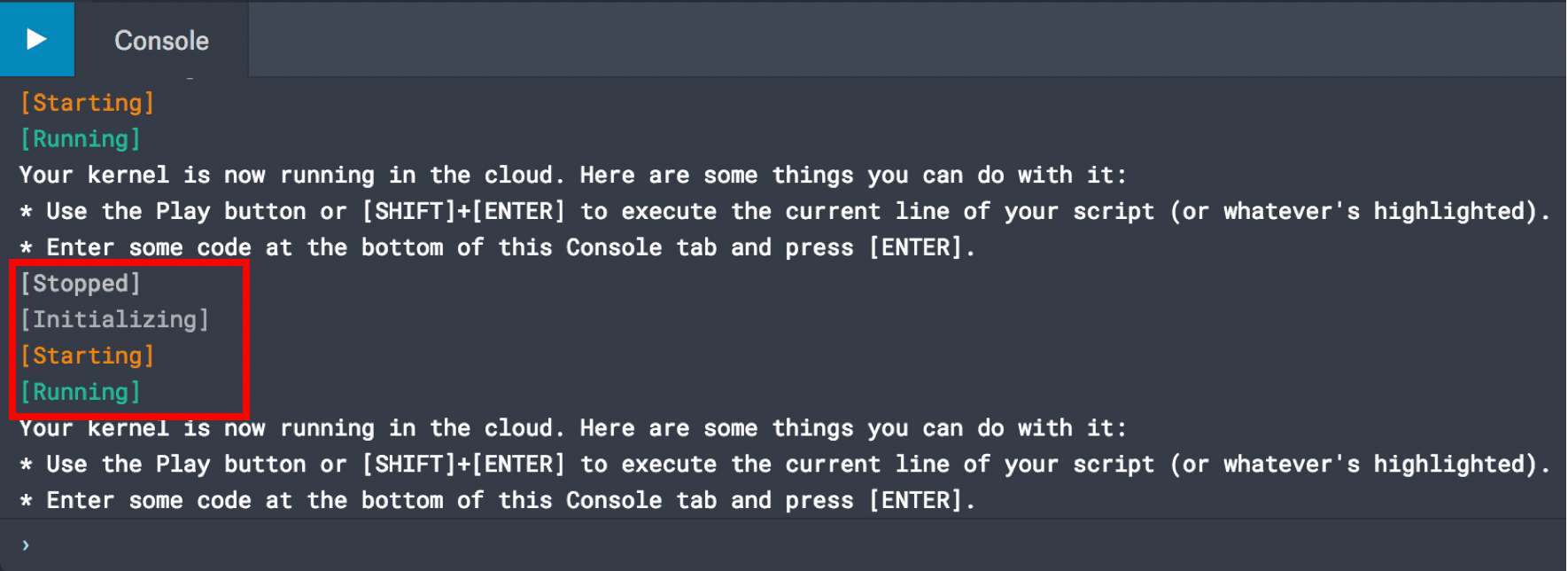Click the last 'Use the Play button' hint line

tap(783, 465)
